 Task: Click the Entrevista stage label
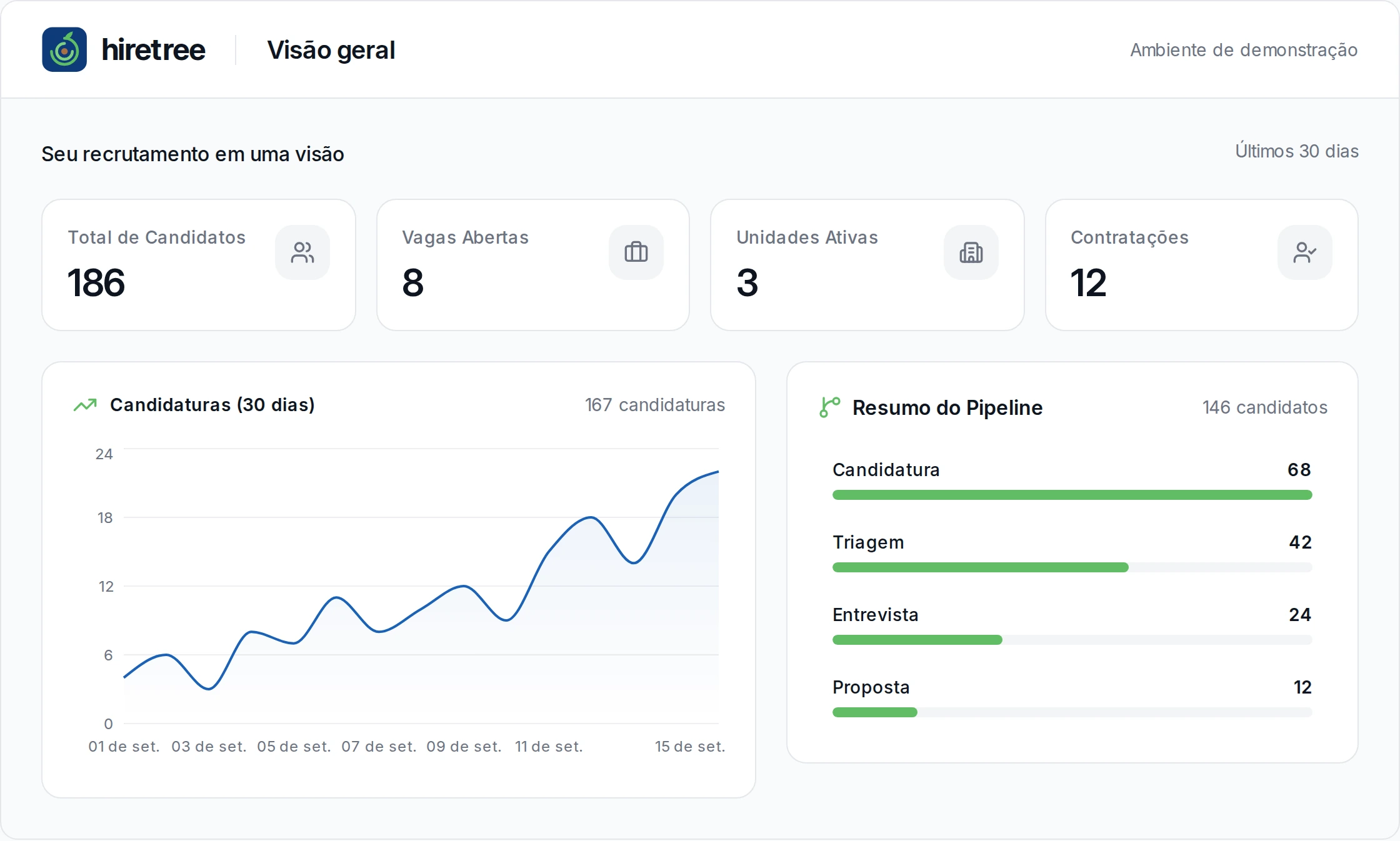[876, 615]
